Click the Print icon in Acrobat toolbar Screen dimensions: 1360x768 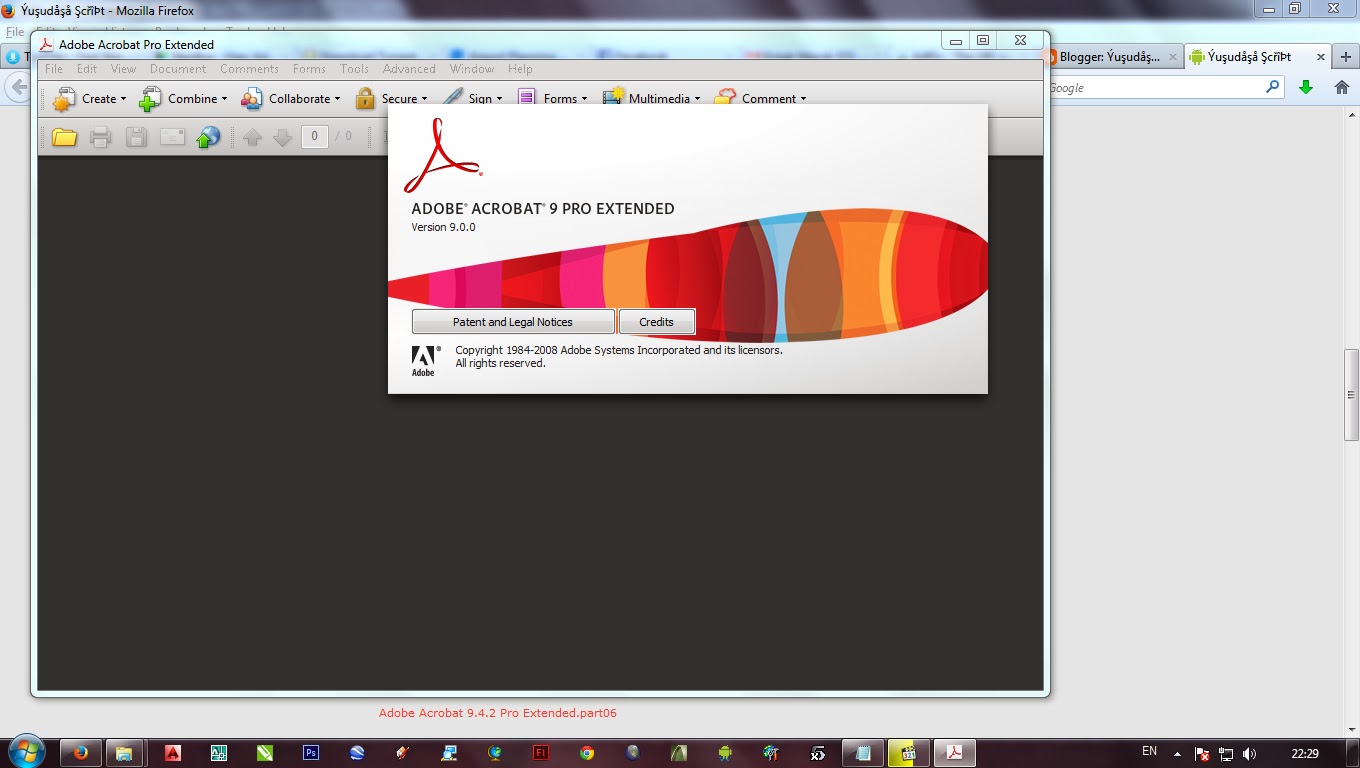(101, 137)
